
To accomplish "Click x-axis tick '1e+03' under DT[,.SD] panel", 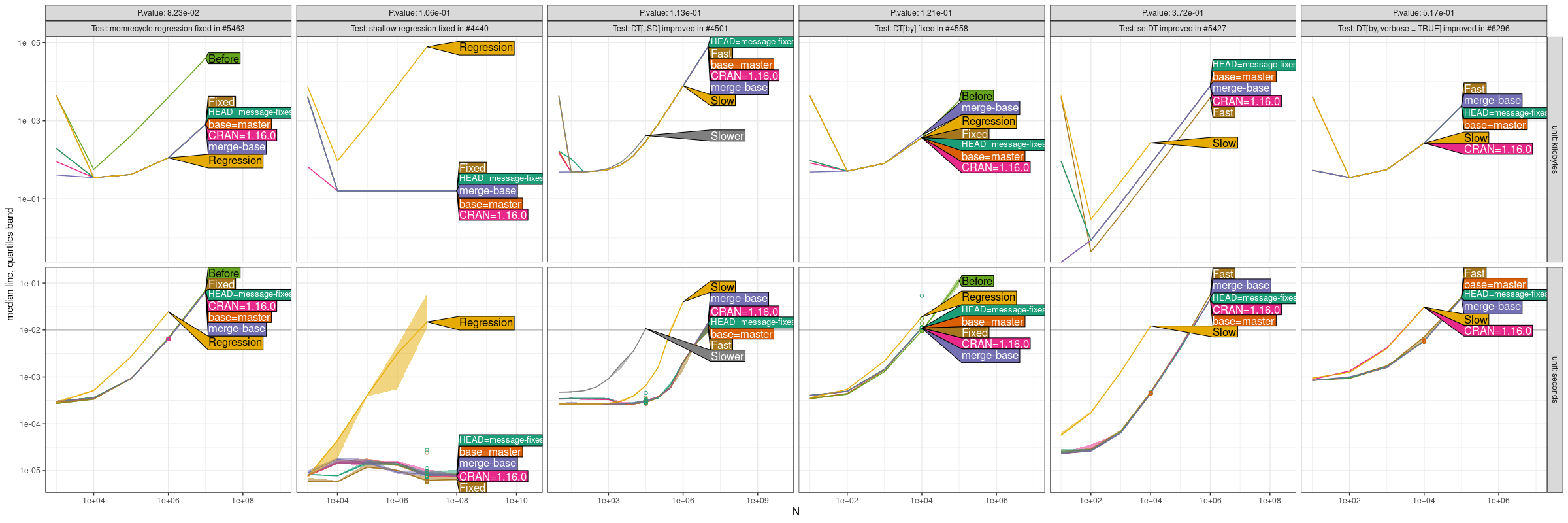I will (608, 501).
